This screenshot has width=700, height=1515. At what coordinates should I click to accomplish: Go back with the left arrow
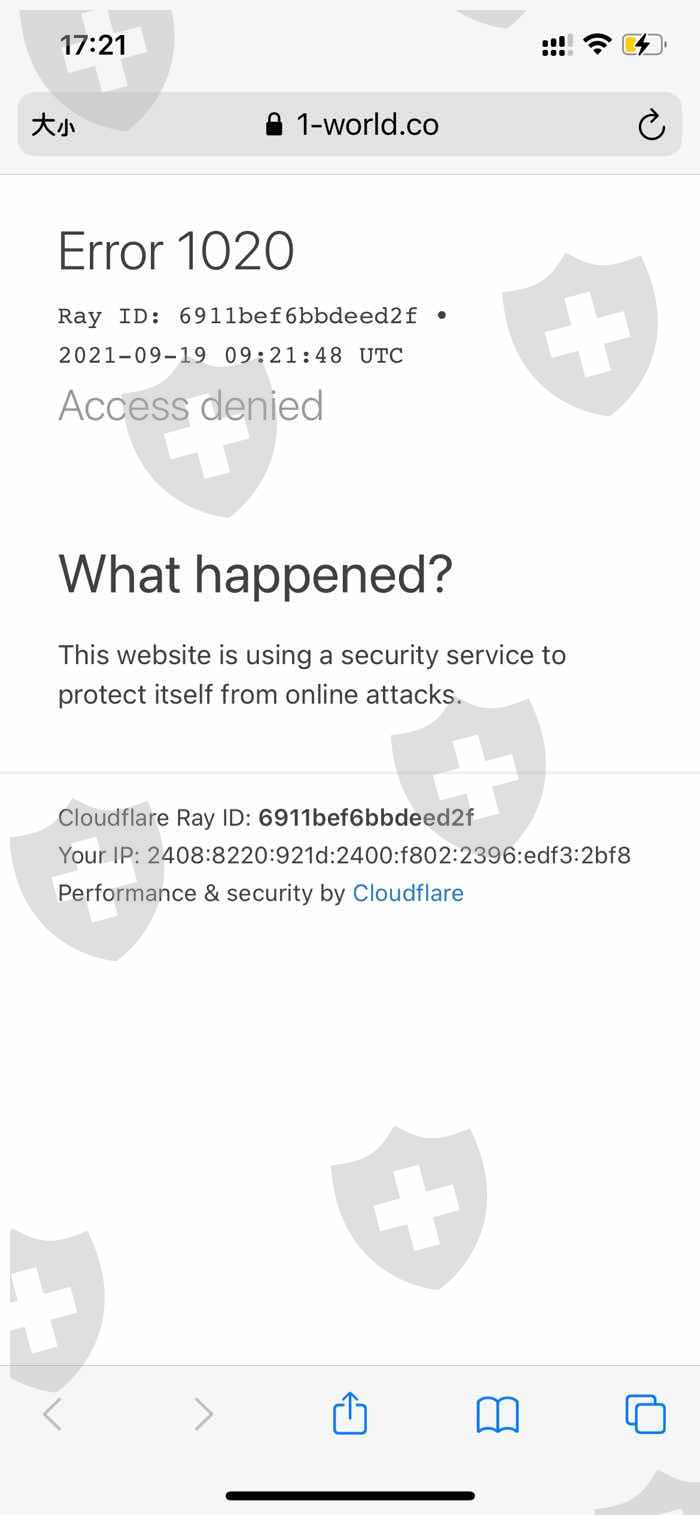(x=53, y=1414)
